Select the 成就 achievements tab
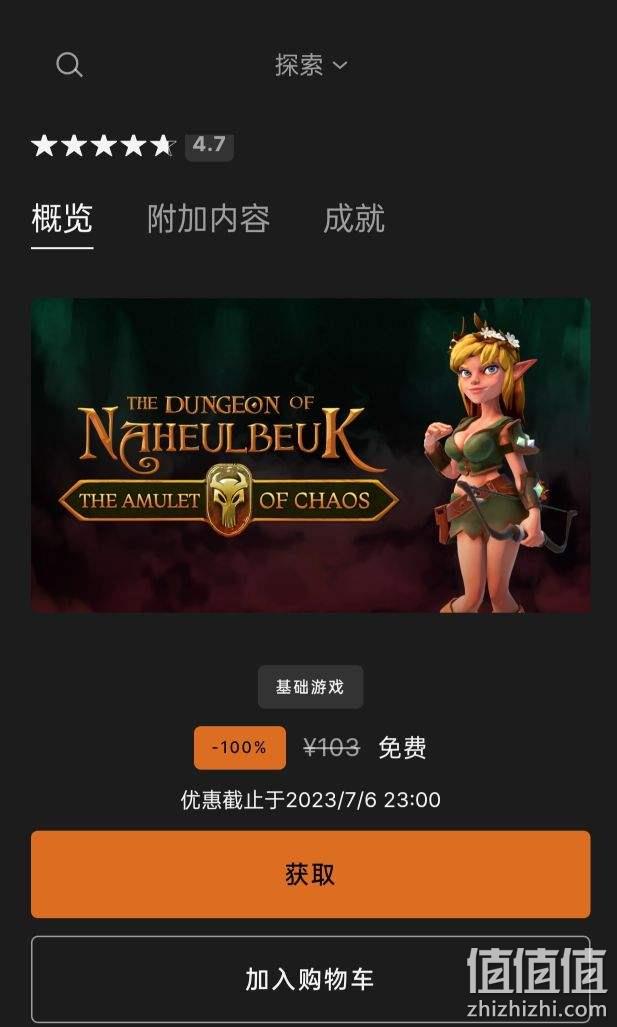The height and width of the screenshot is (1027, 617). 354,219
